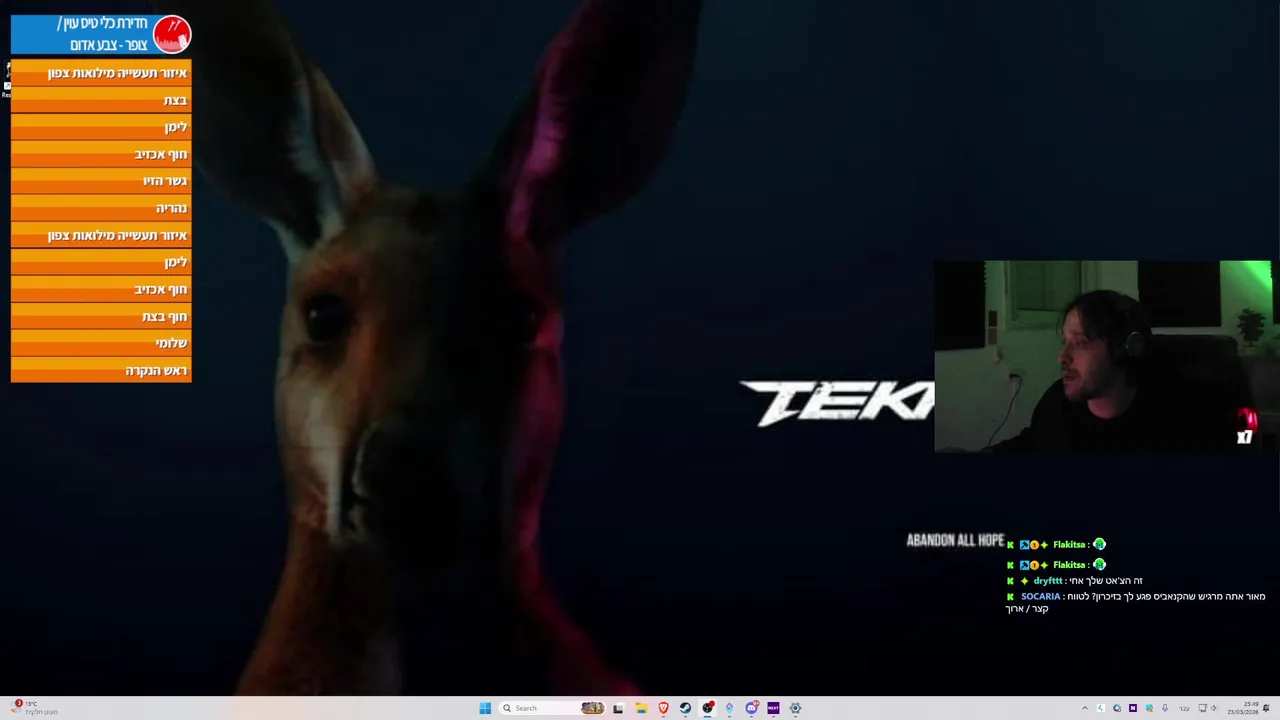Select the נהריה alert row
Viewport: 1280px width, 720px height.
click(x=101, y=208)
